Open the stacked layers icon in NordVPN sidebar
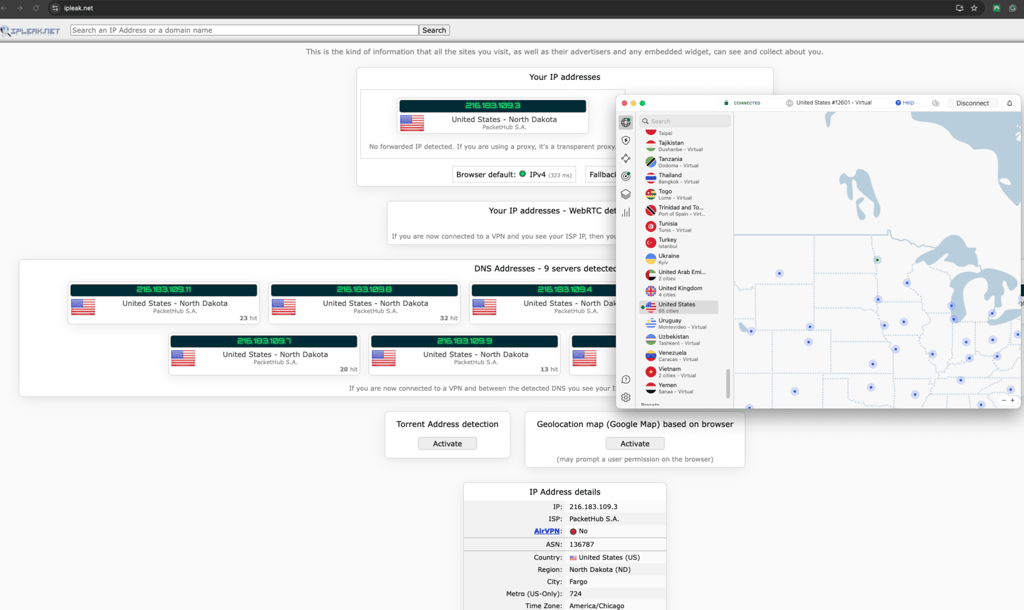This screenshot has height=610, width=1024. point(626,194)
